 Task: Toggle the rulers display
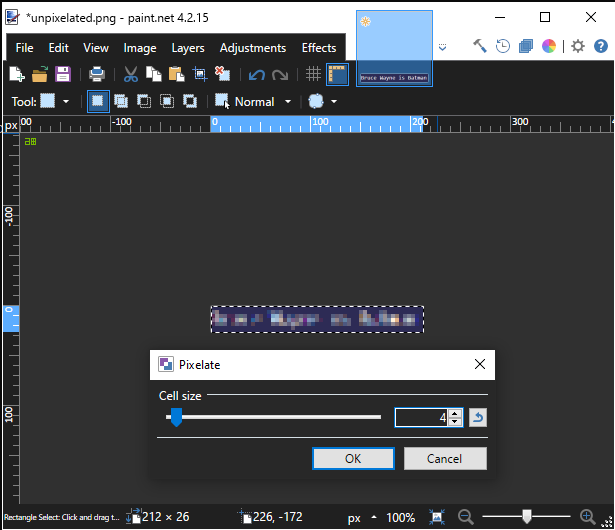click(337, 74)
